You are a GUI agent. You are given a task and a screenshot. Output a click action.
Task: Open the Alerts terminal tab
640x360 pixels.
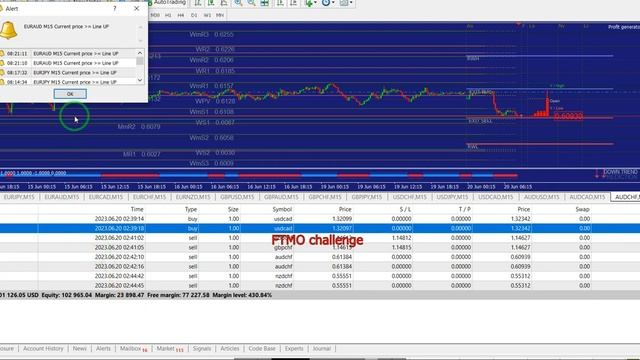click(103, 349)
